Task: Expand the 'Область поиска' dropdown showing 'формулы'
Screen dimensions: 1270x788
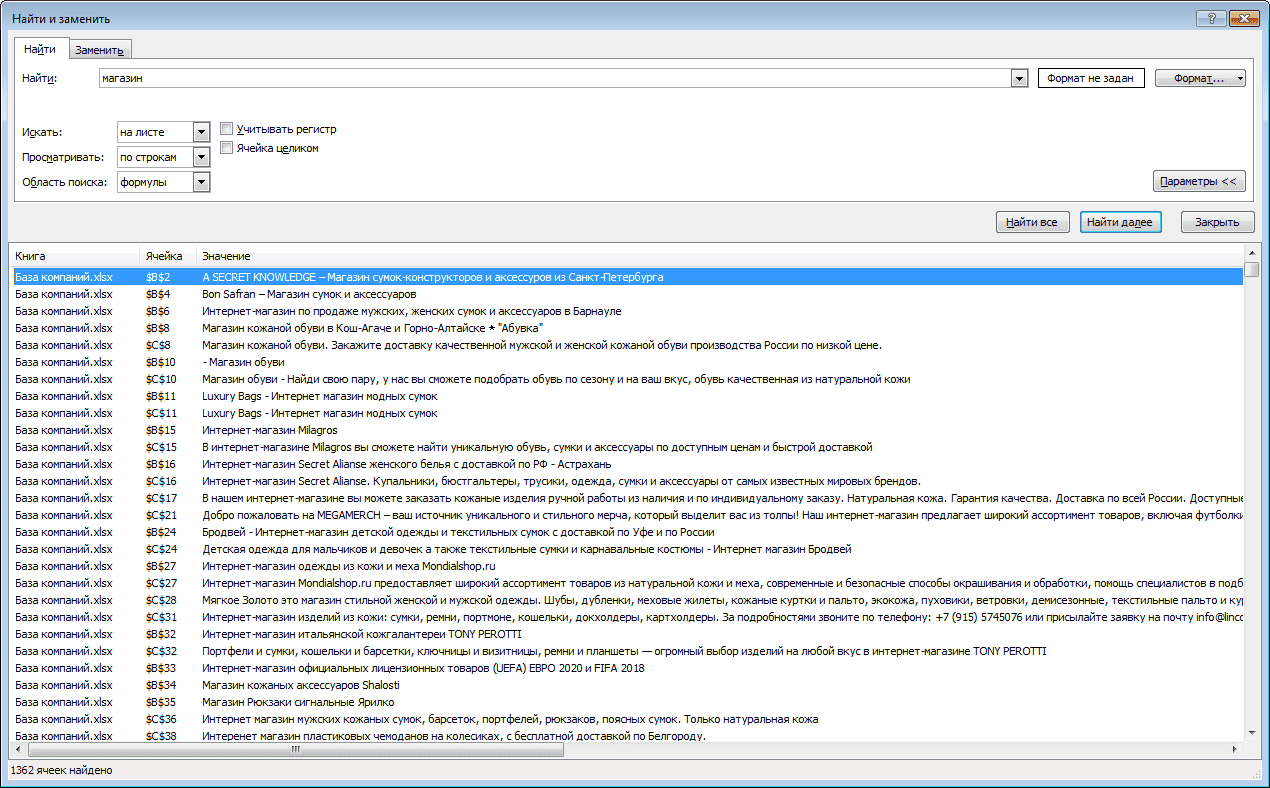Action: pos(201,182)
